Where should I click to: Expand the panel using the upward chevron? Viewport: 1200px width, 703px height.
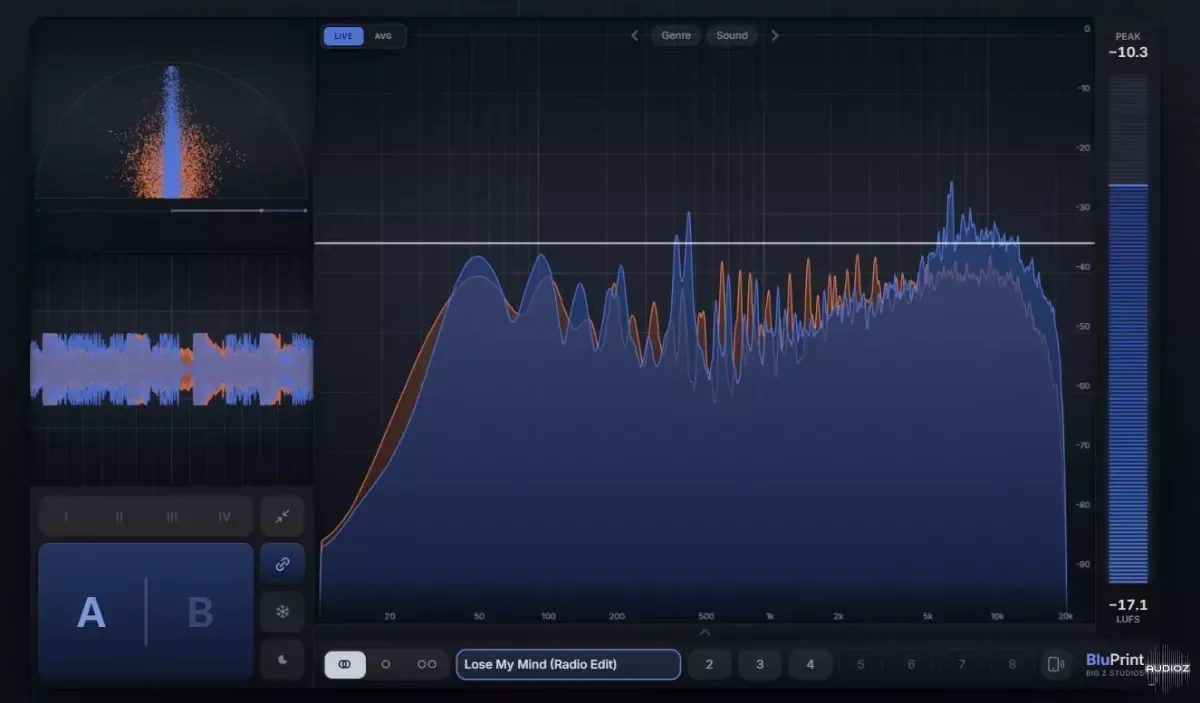705,632
